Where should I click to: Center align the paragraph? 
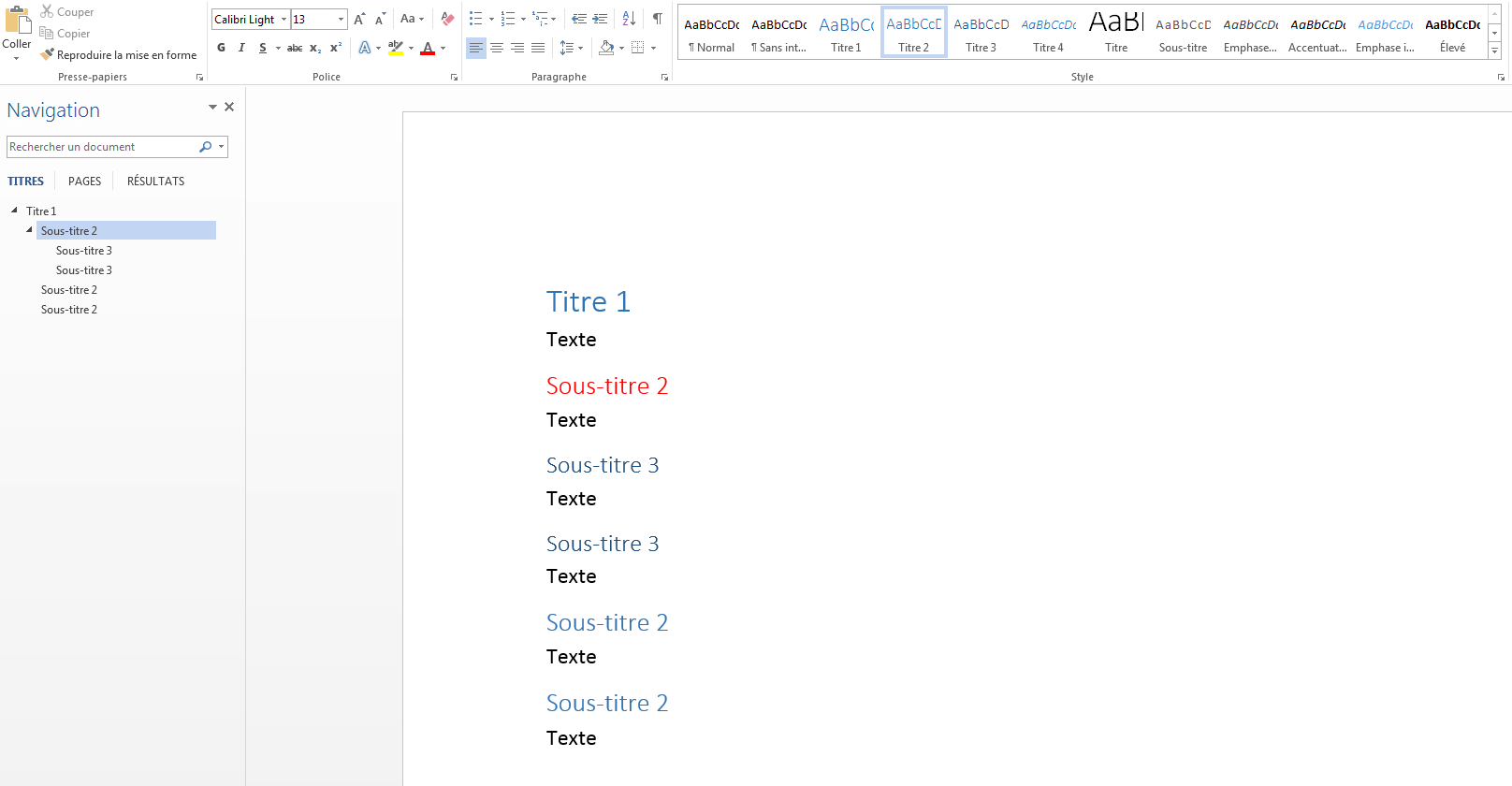click(x=497, y=48)
